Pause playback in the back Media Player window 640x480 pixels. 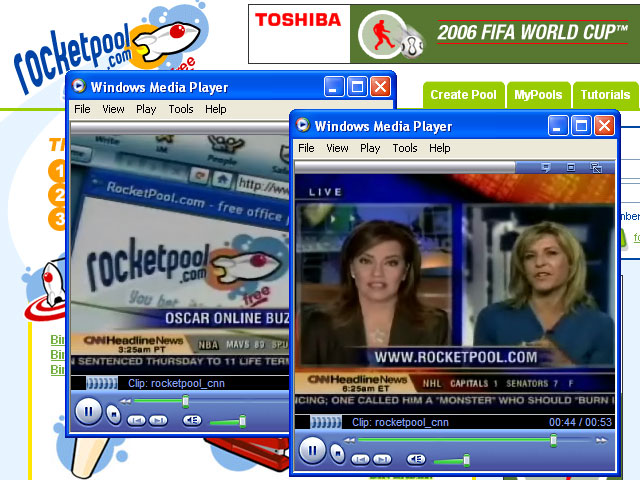point(88,411)
